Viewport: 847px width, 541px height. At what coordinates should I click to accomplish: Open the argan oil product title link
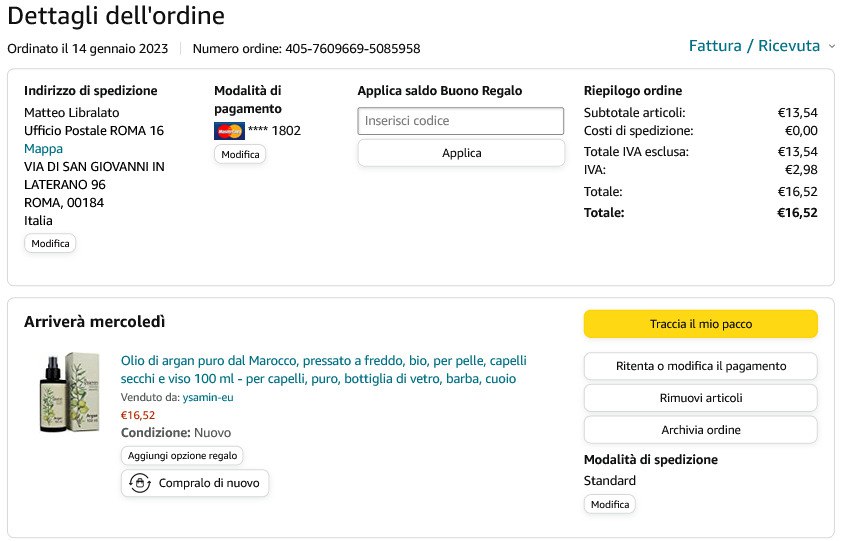tap(323, 370)
